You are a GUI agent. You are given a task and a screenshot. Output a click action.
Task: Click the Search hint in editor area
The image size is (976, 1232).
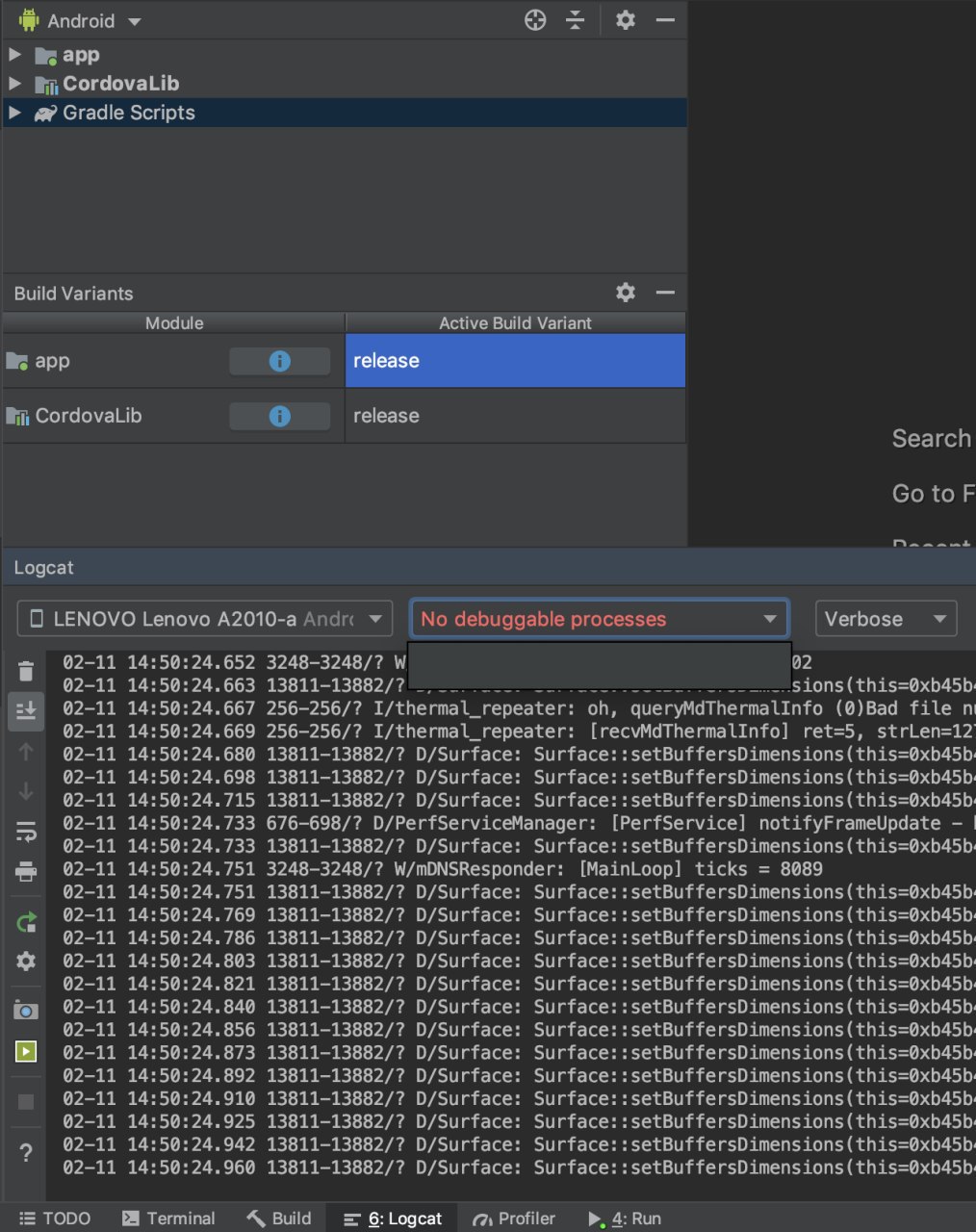932,439
